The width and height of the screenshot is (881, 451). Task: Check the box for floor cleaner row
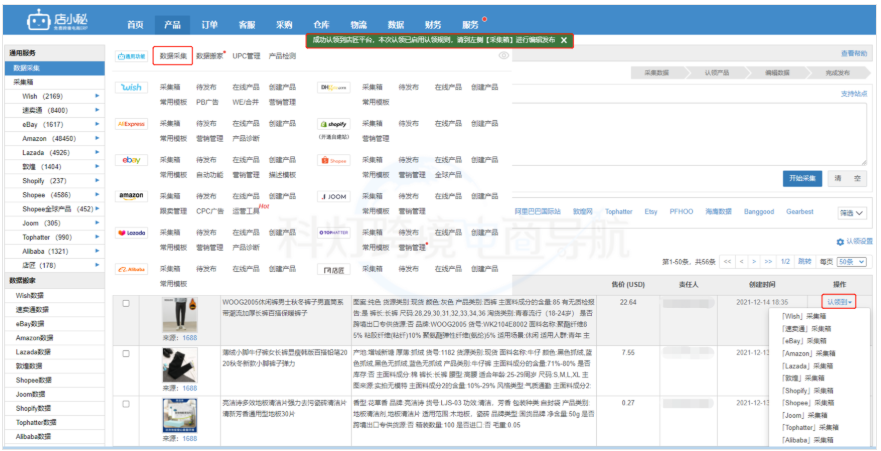(x=126, y=404)
